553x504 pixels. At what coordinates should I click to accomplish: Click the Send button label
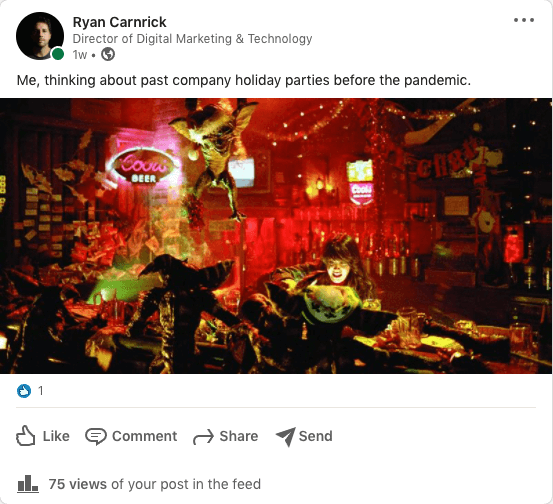316,436
